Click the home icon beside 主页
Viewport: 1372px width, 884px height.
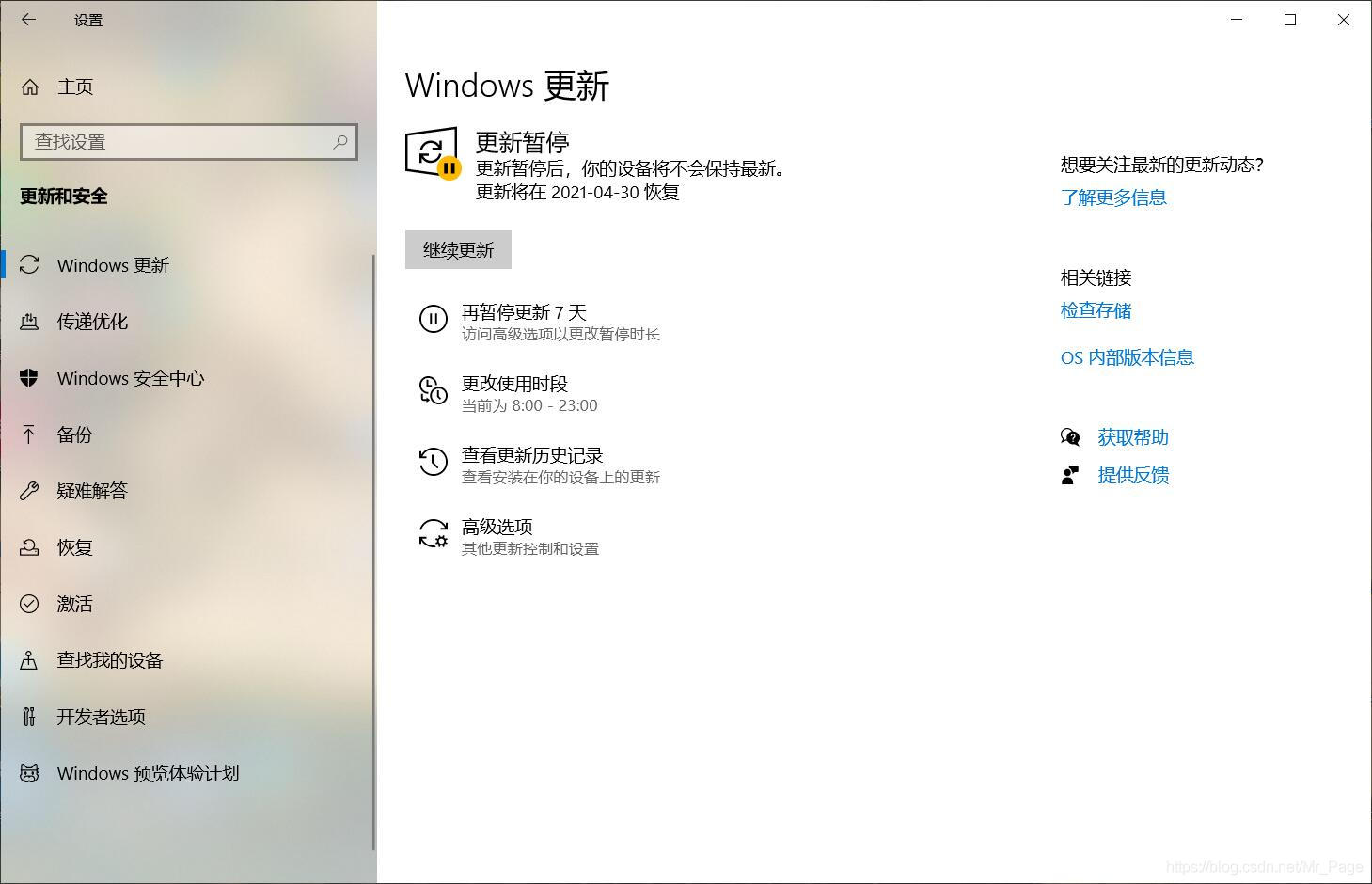click(x=30, y=87)
